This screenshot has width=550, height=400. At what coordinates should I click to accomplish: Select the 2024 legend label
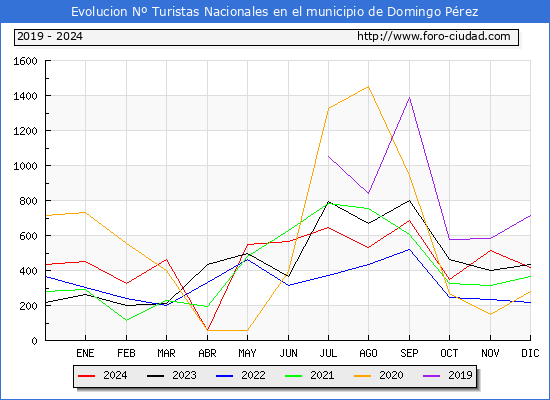coord(115,375)
